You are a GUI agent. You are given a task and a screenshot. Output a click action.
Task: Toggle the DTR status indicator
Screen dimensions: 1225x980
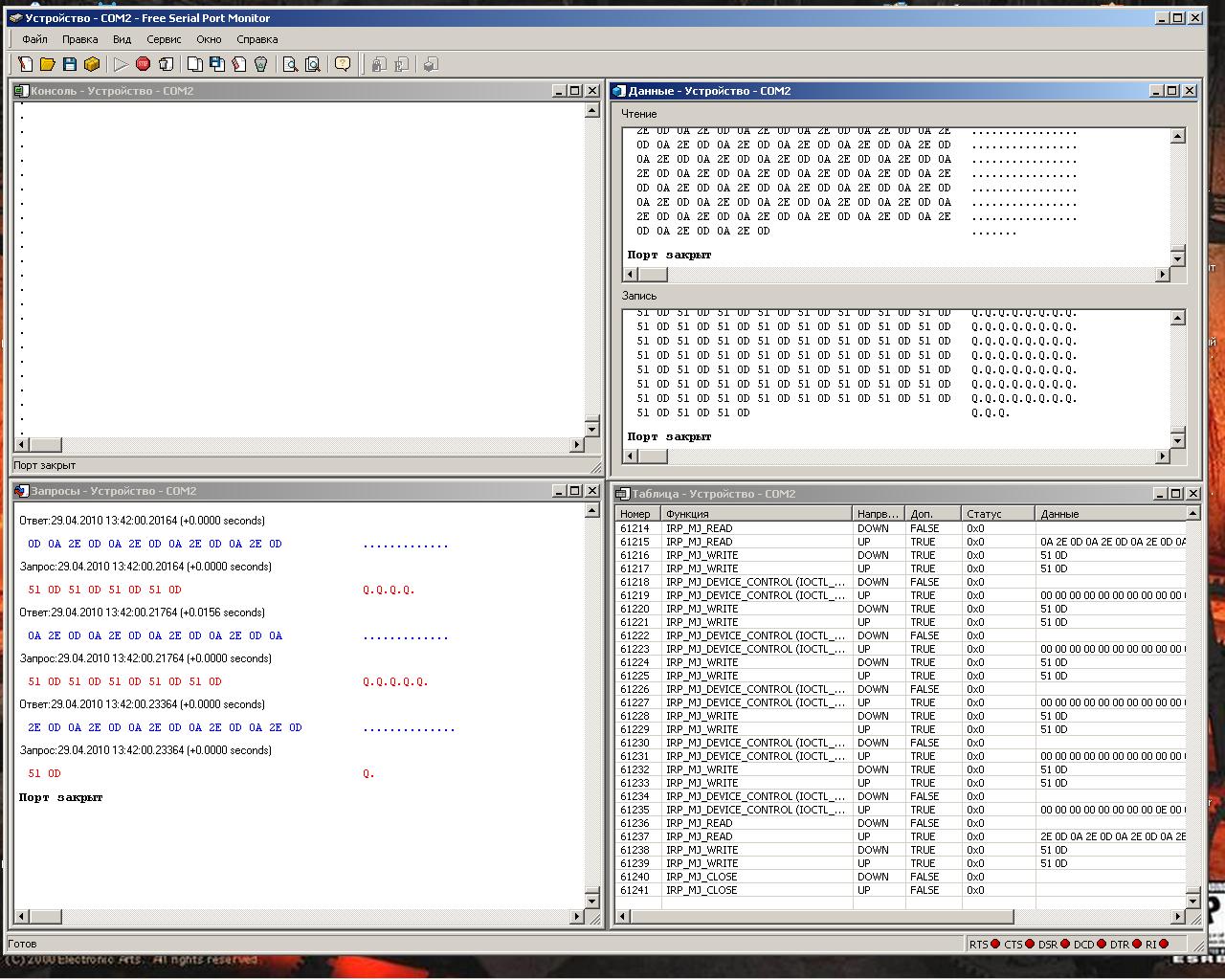tap(1136, 945)
